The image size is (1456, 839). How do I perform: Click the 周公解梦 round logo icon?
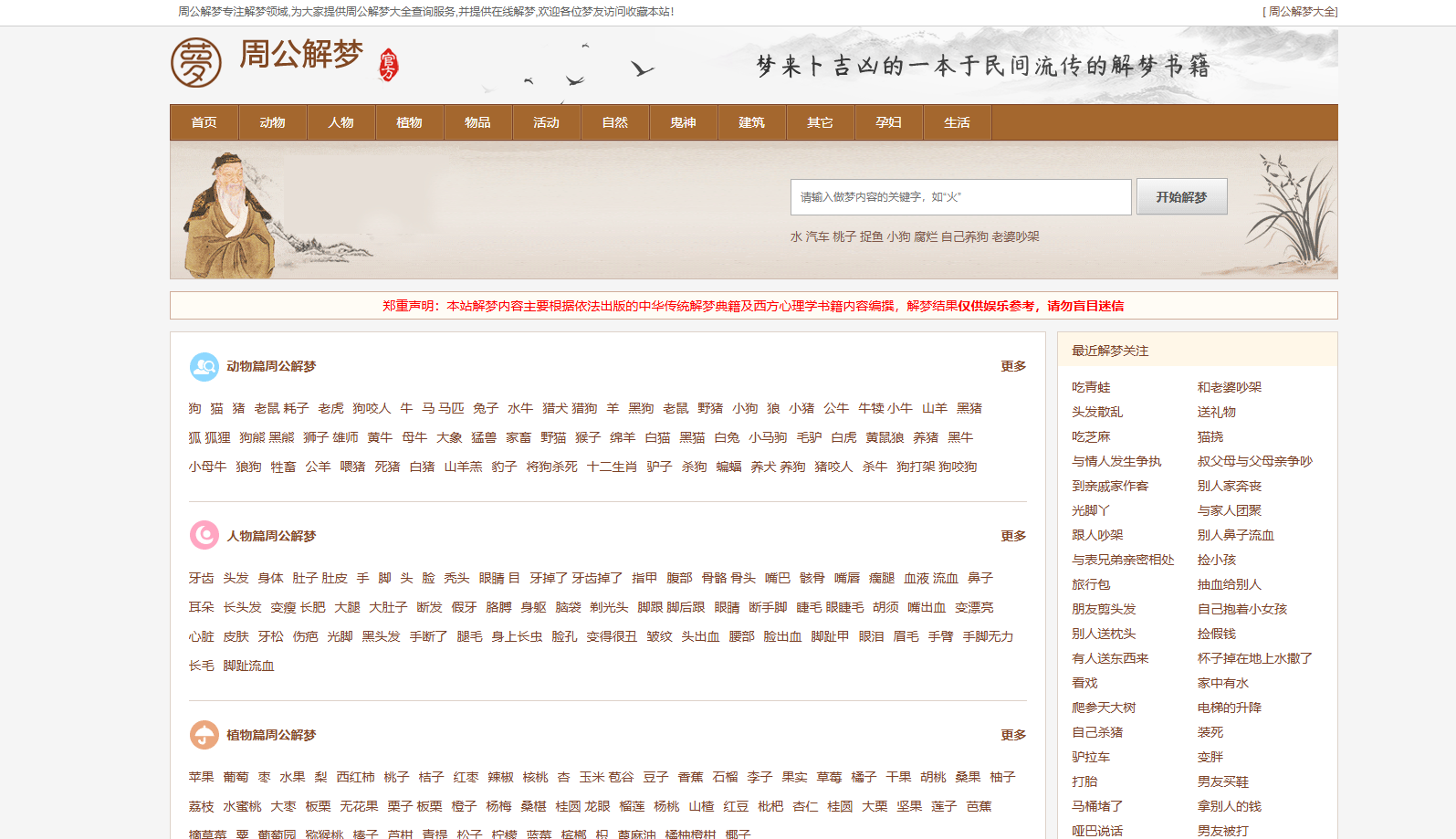coord(195,63)
